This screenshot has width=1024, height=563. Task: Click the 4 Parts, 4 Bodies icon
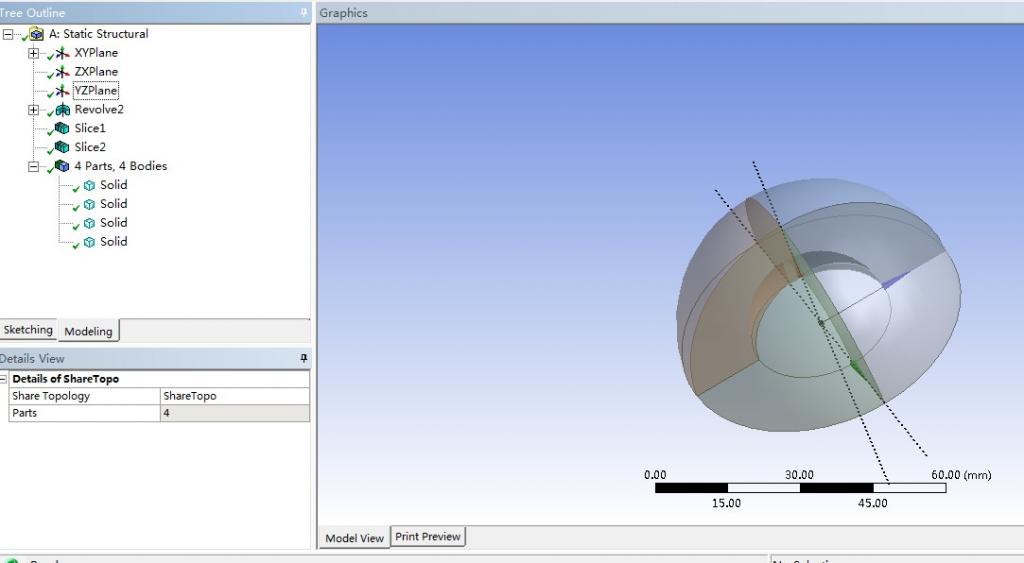(x=62, y=167)
